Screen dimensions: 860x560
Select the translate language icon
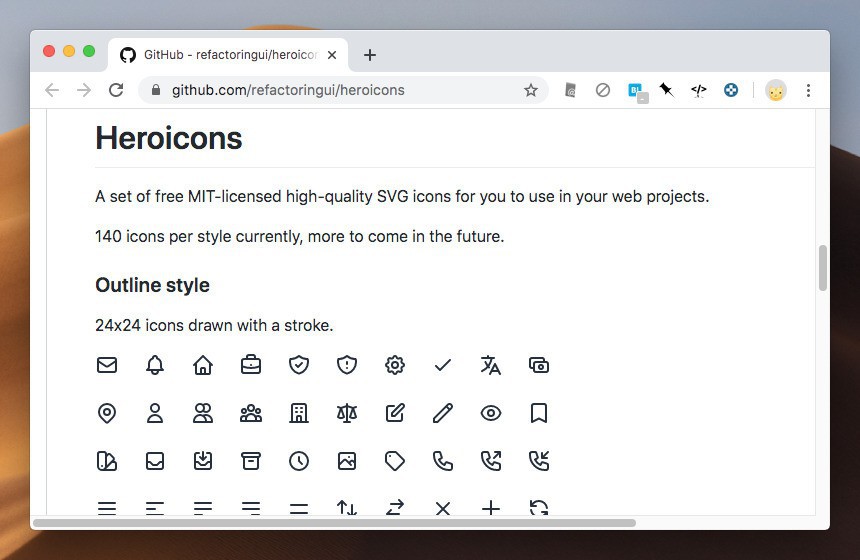click(491, 365)
